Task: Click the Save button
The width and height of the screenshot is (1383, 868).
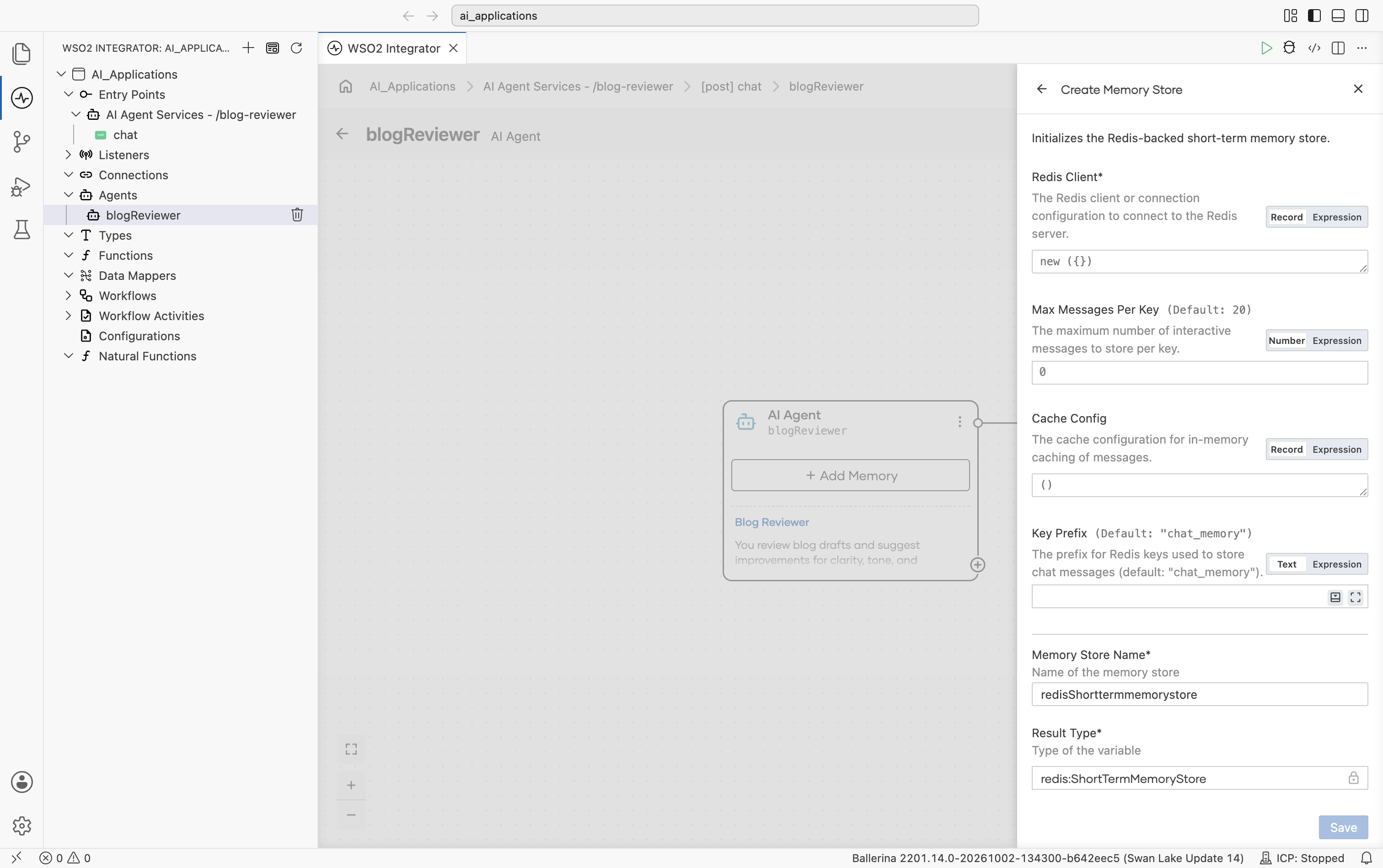Action: click(1343, 827)
